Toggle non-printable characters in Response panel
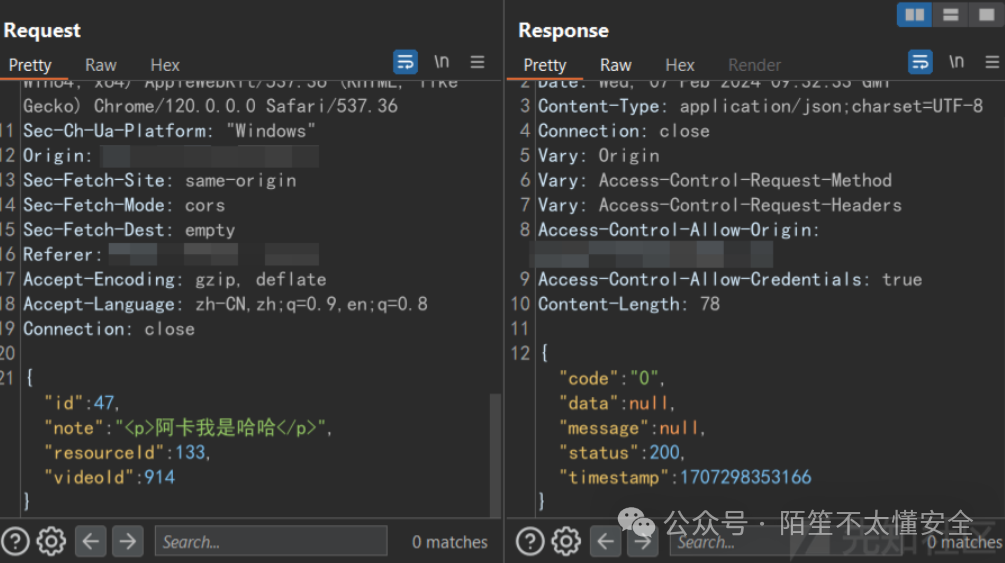Screen dimensions: 1005x563 click(x=956, y=62)
